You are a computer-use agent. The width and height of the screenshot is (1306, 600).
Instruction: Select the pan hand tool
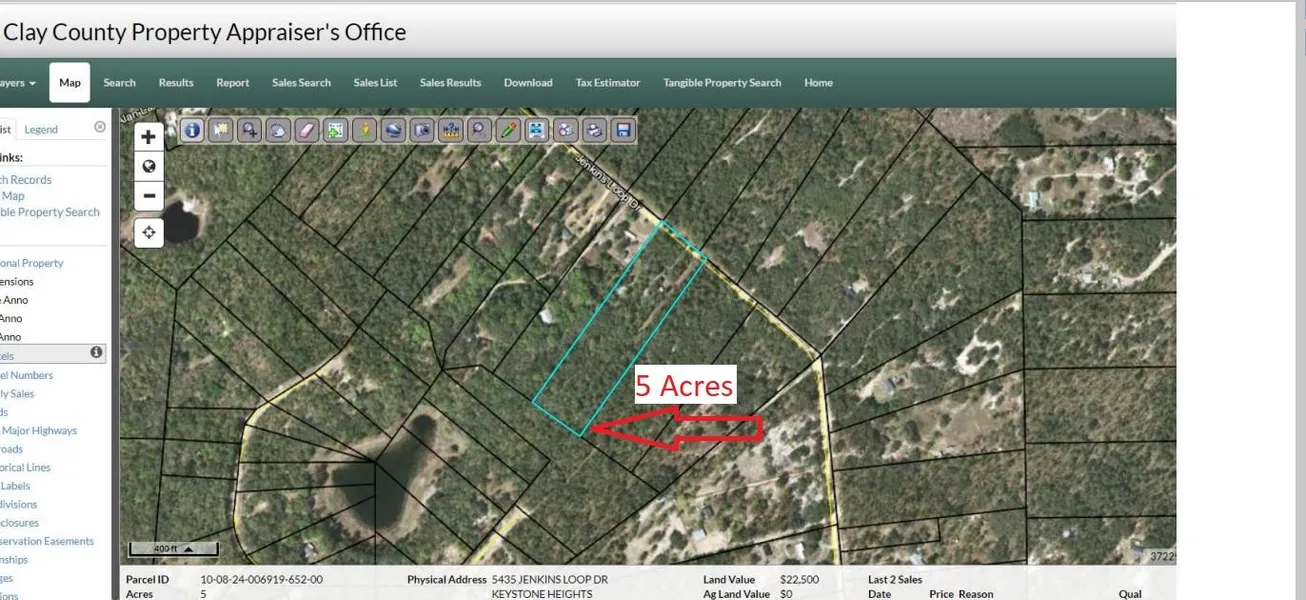(x=278, y=130)
